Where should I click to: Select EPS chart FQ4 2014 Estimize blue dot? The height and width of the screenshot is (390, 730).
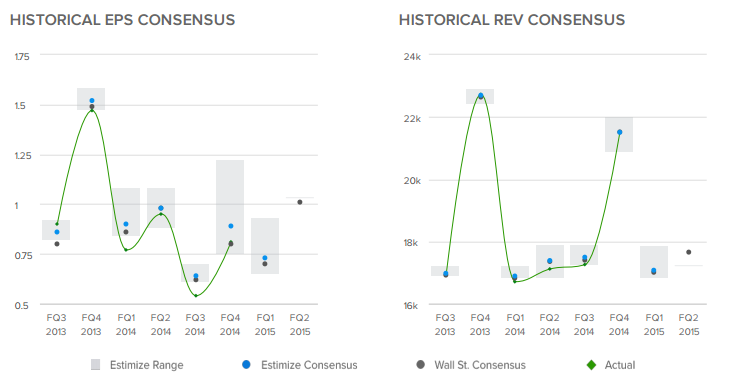(x=230, y=226)
